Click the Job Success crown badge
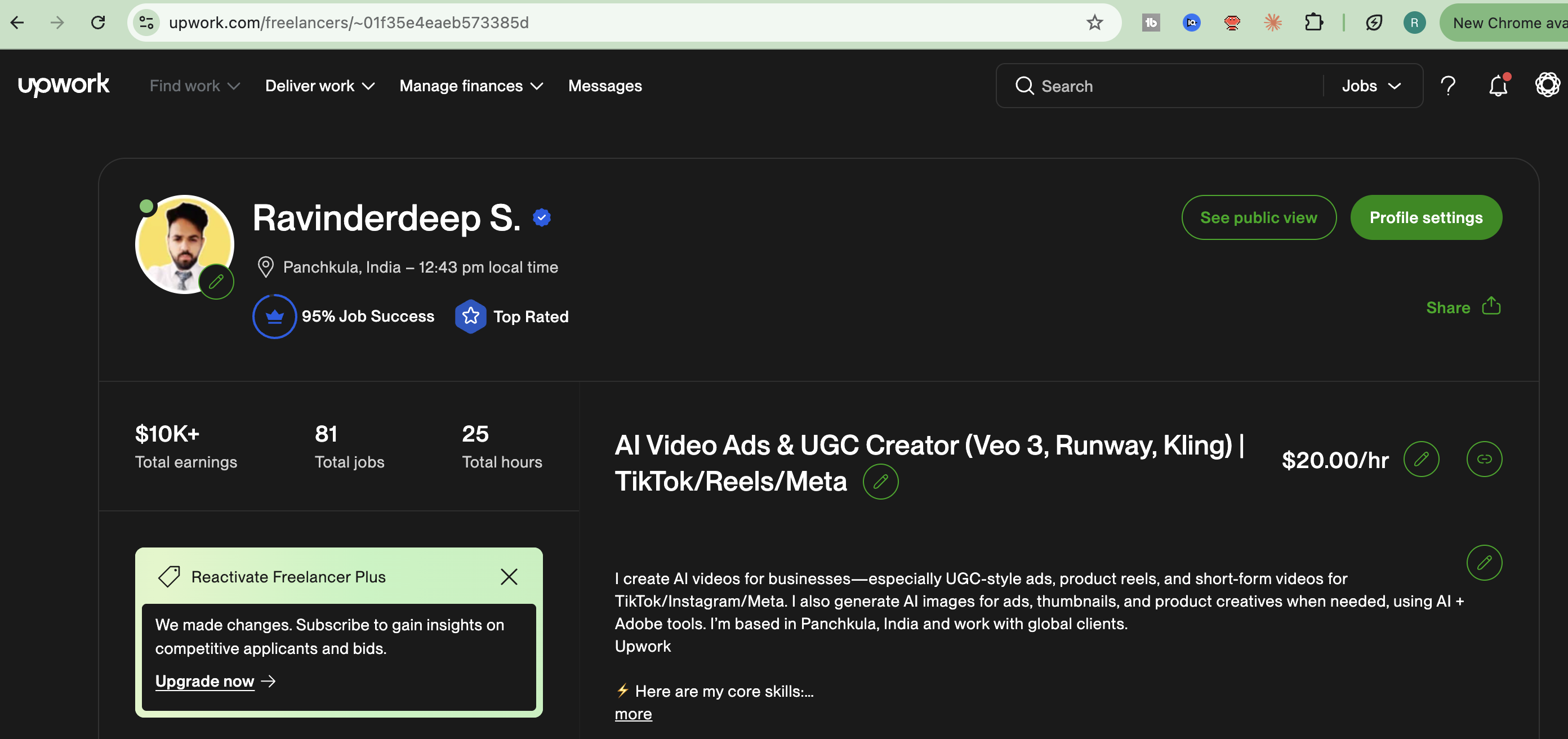 coord(274,317)
